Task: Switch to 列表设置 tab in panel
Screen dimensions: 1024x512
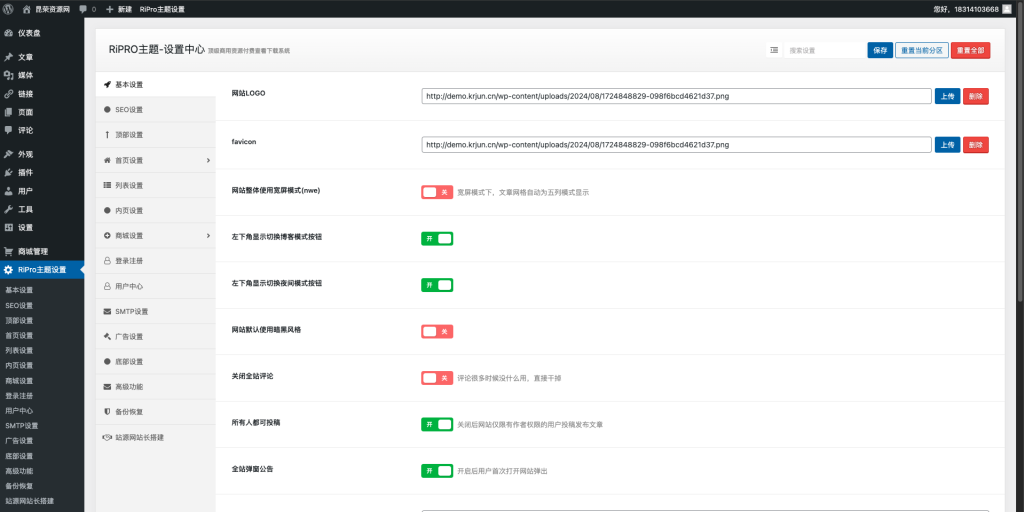Action: (x=155, y=185)
